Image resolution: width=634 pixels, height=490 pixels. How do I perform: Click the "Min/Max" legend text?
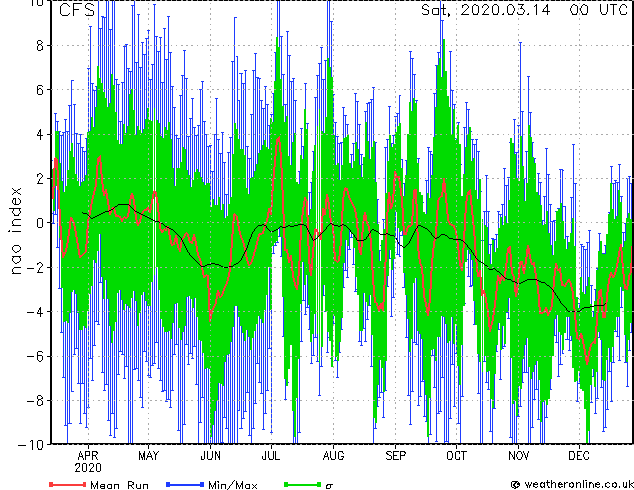coord(232,485)
